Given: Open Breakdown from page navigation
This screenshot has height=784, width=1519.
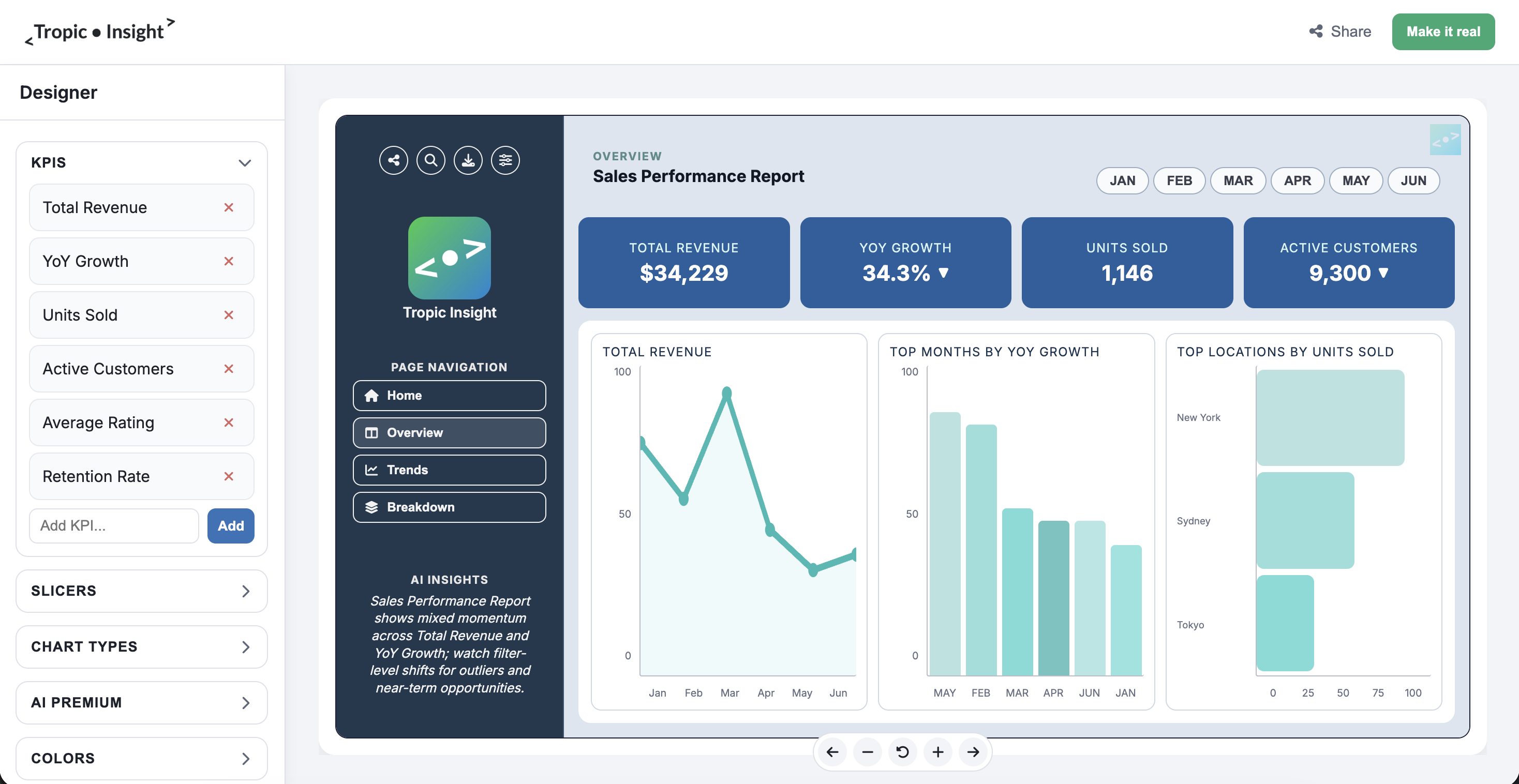Looking at the screenshot, I should 449,507.
